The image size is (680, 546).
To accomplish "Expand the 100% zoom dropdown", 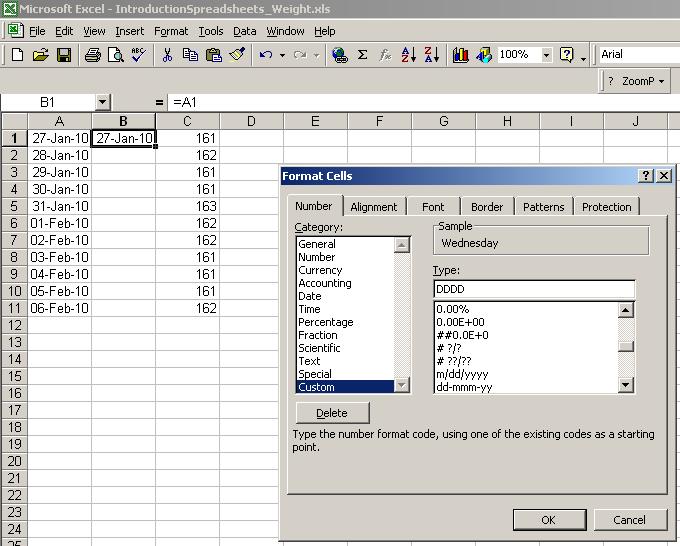I will tap(546, 55).
